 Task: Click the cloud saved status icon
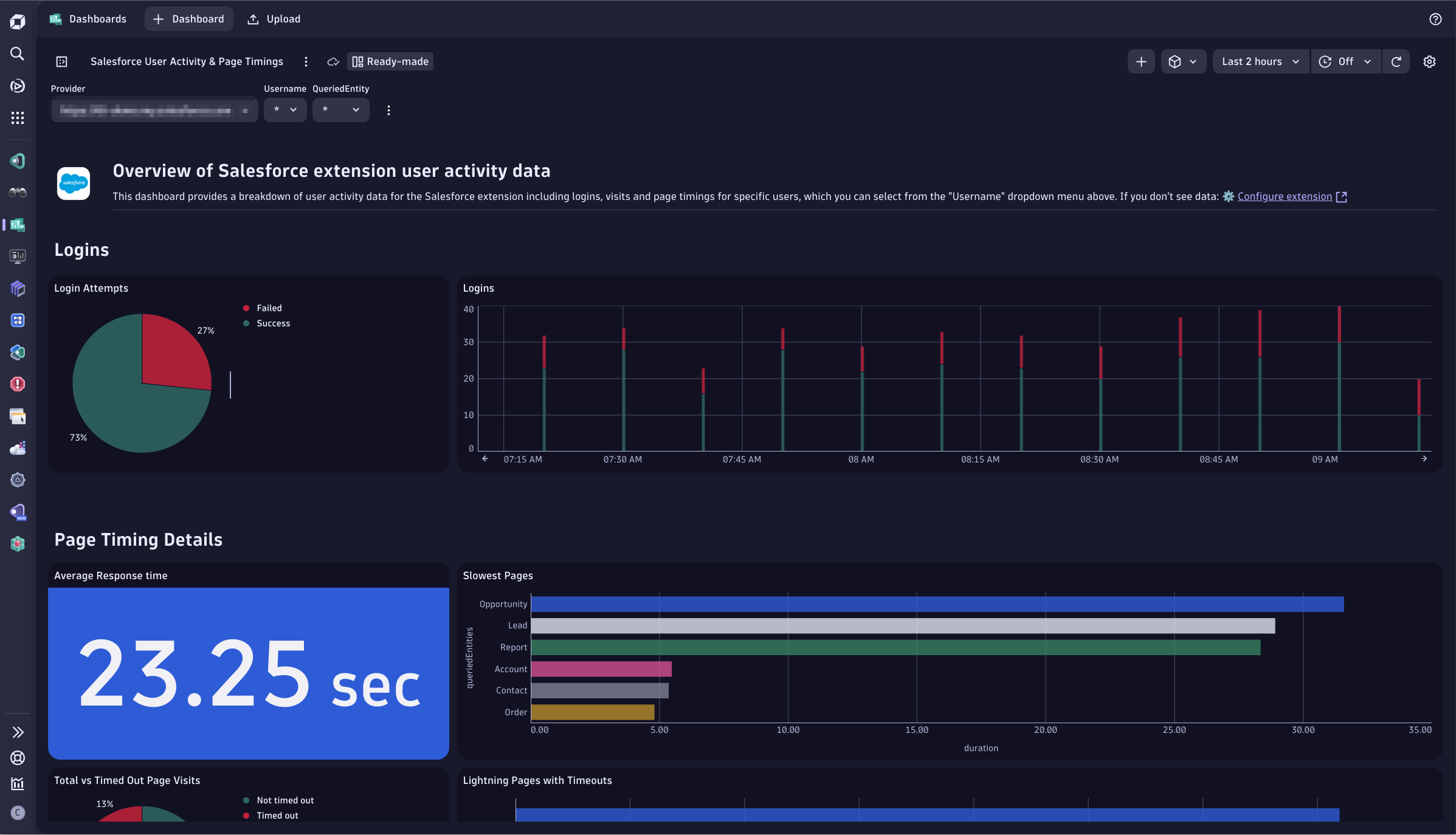[x=333, y=61]
